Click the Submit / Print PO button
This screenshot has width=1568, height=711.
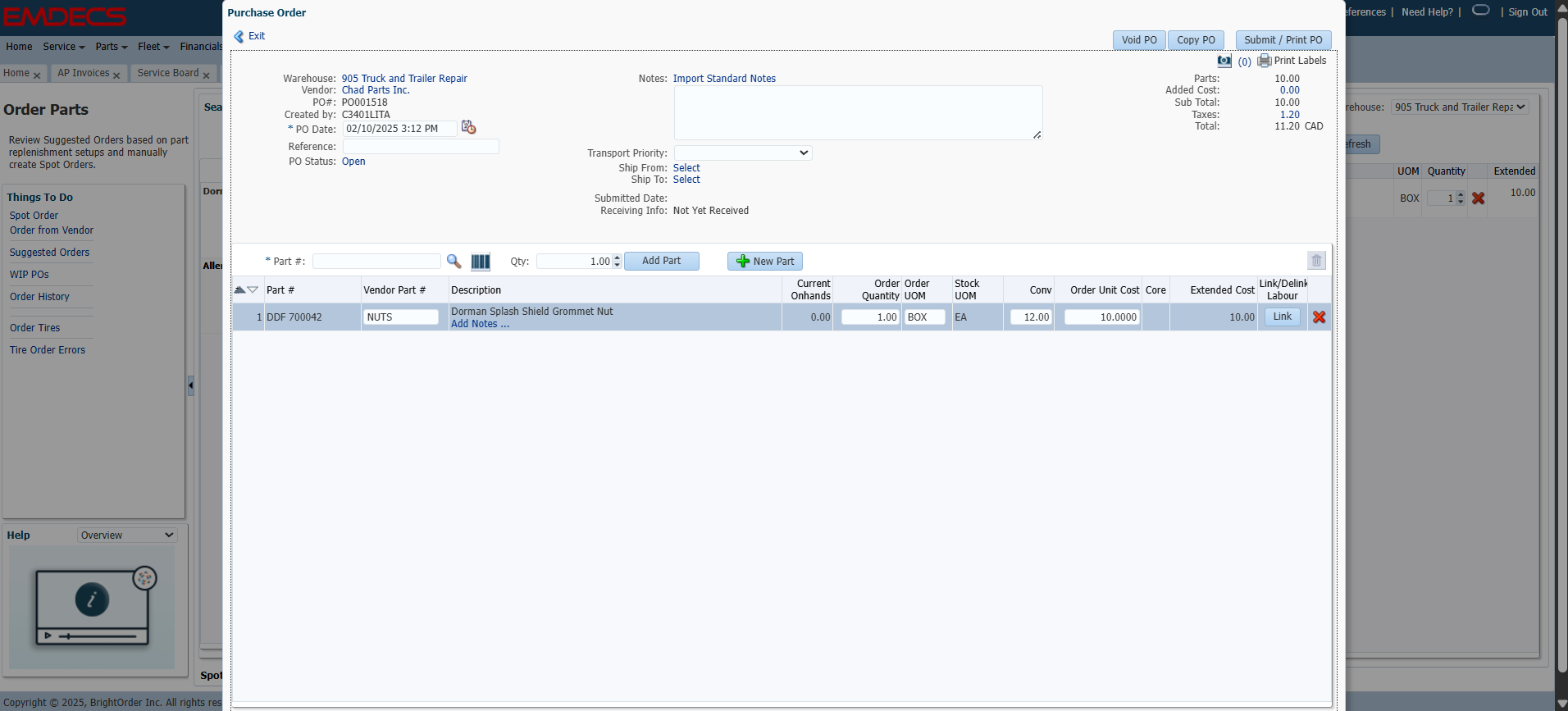point(1283,40)
